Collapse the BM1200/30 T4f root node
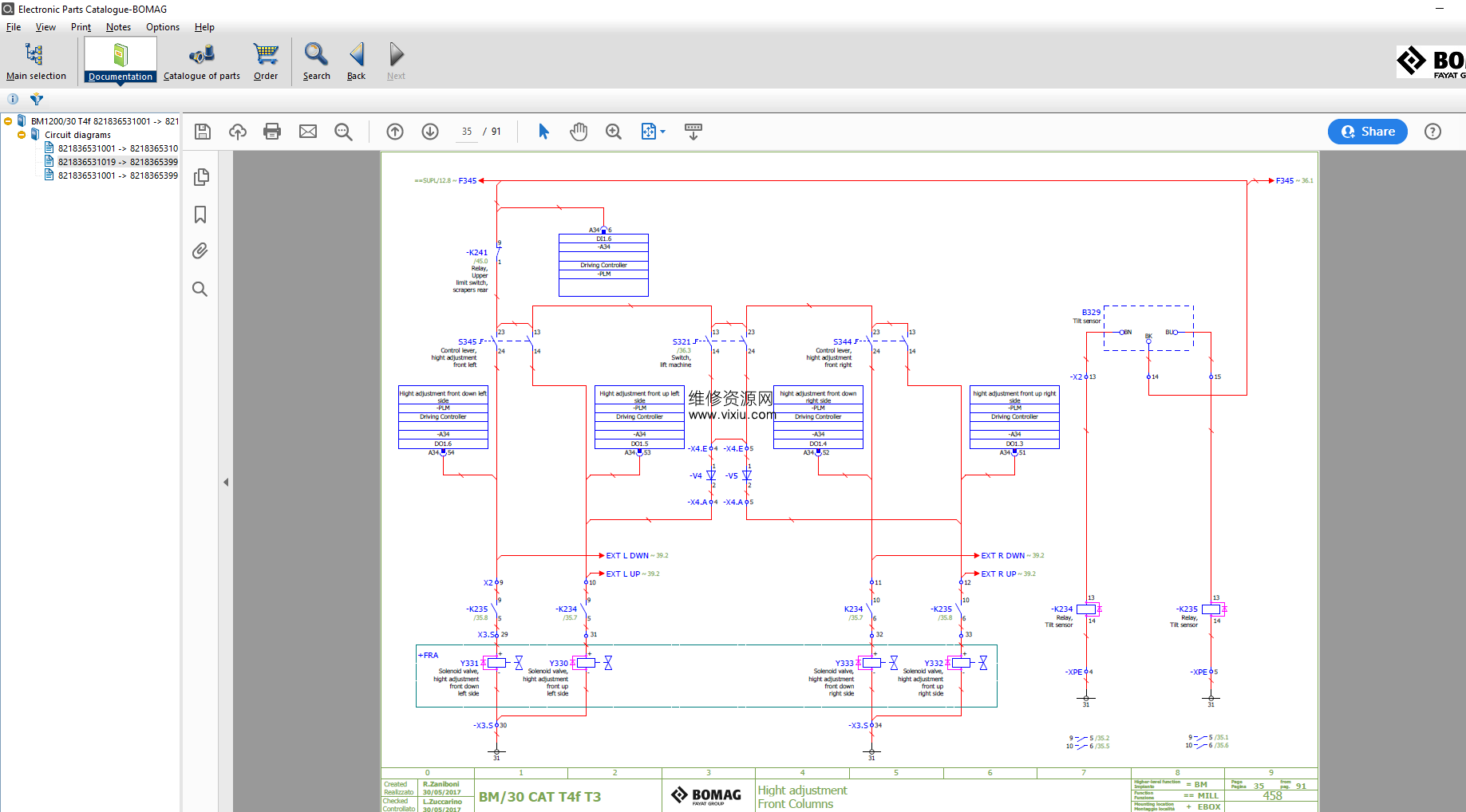The width and height of the screenshot is (1466, 812). point(8,121)
